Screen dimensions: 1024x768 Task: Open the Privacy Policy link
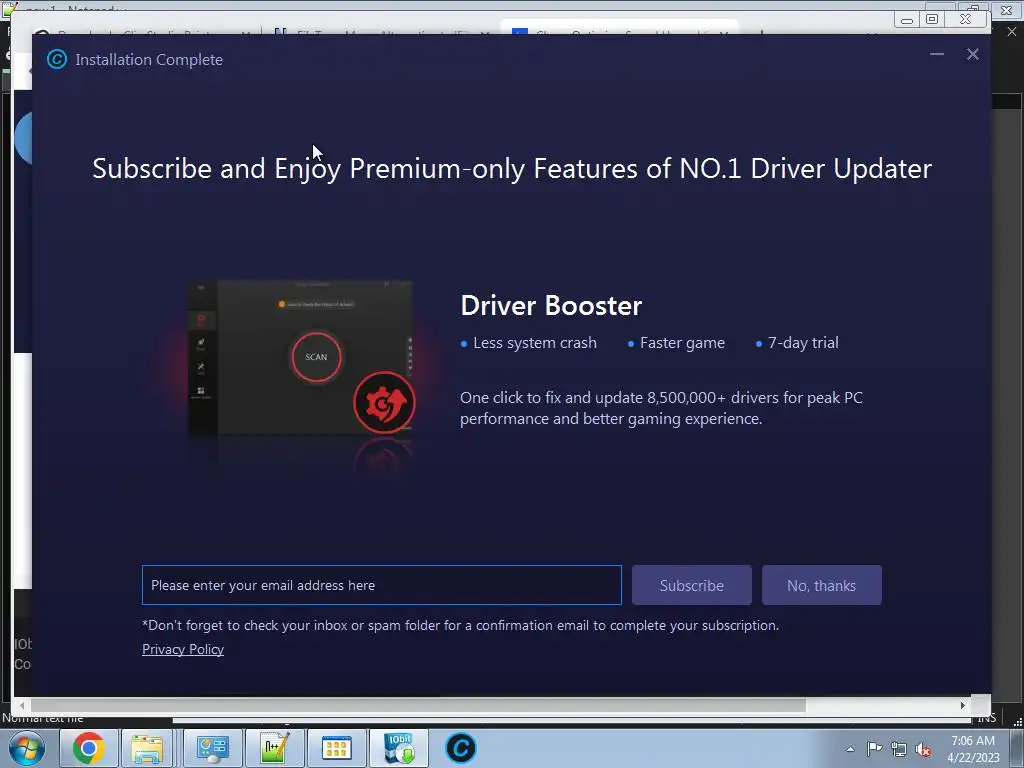[183, 649]
